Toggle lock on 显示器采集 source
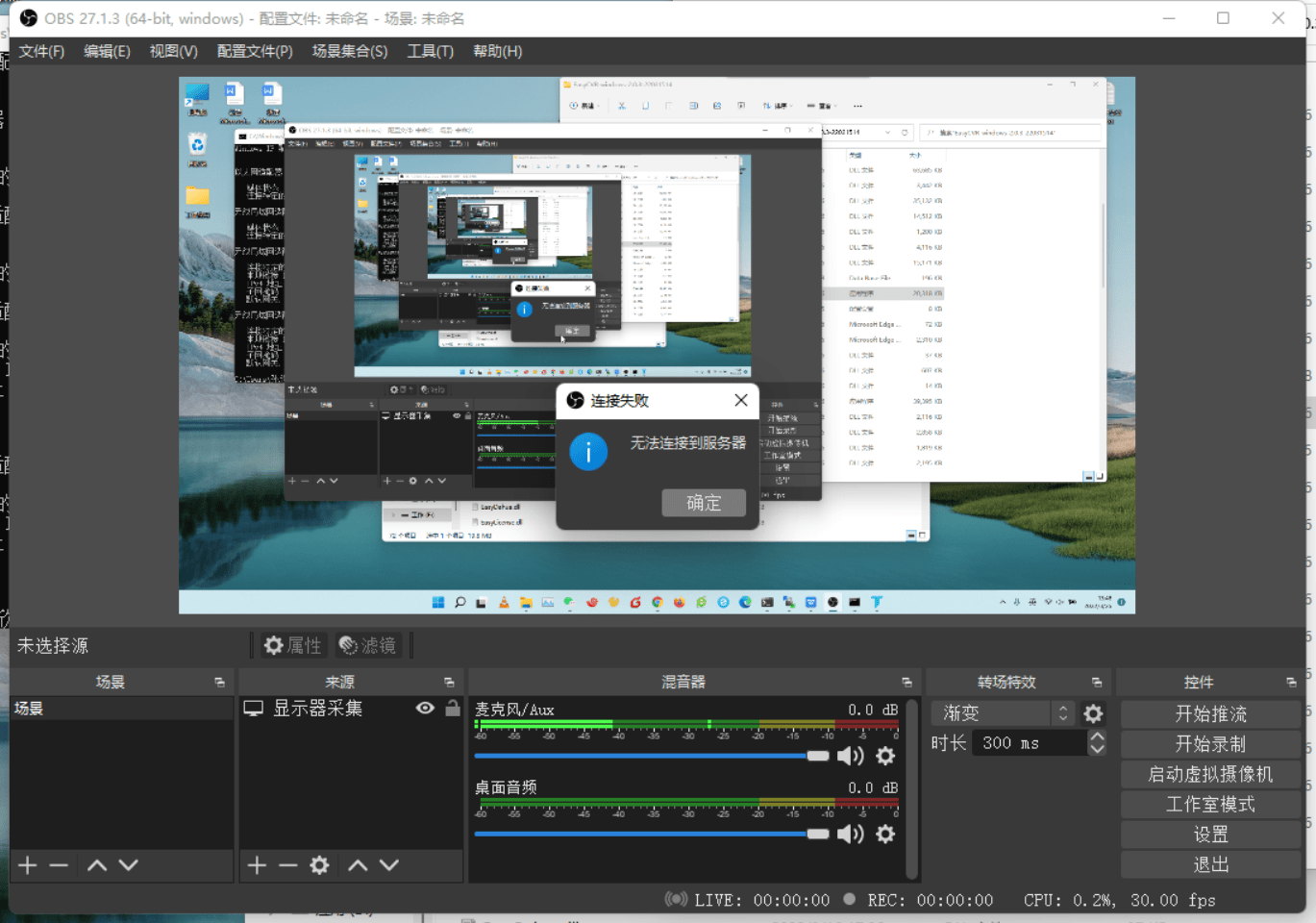 pos(453,708)
